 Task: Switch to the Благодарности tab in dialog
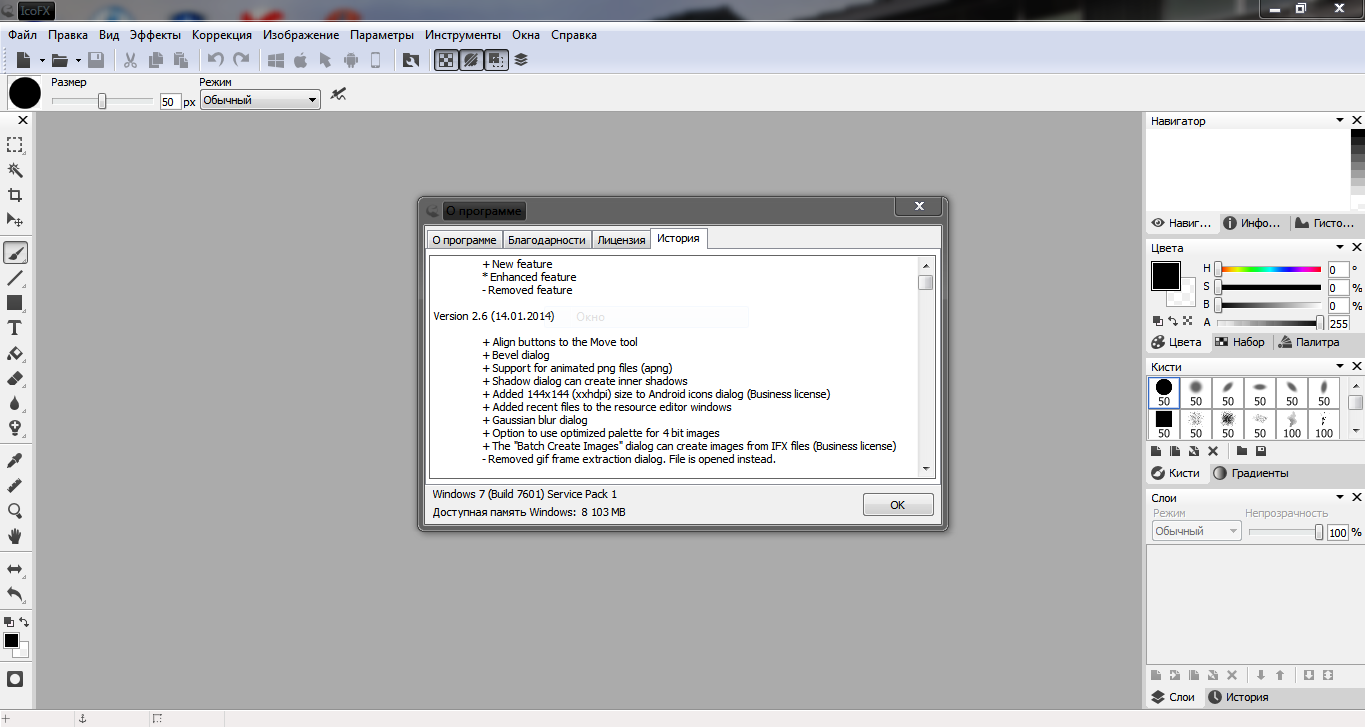(x=546, y=240)
